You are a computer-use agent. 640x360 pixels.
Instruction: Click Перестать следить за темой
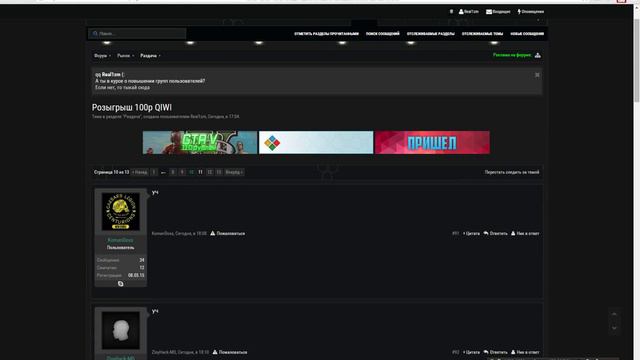(512, 172)
